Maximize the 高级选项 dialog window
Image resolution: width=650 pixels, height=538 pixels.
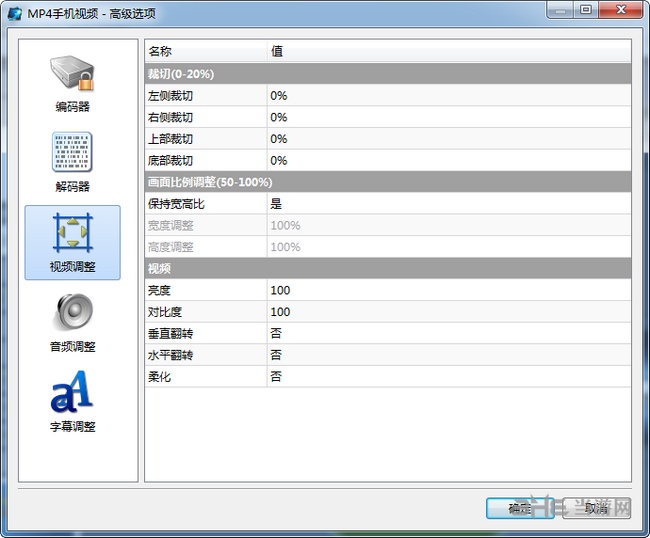click(x=586, y=10)
